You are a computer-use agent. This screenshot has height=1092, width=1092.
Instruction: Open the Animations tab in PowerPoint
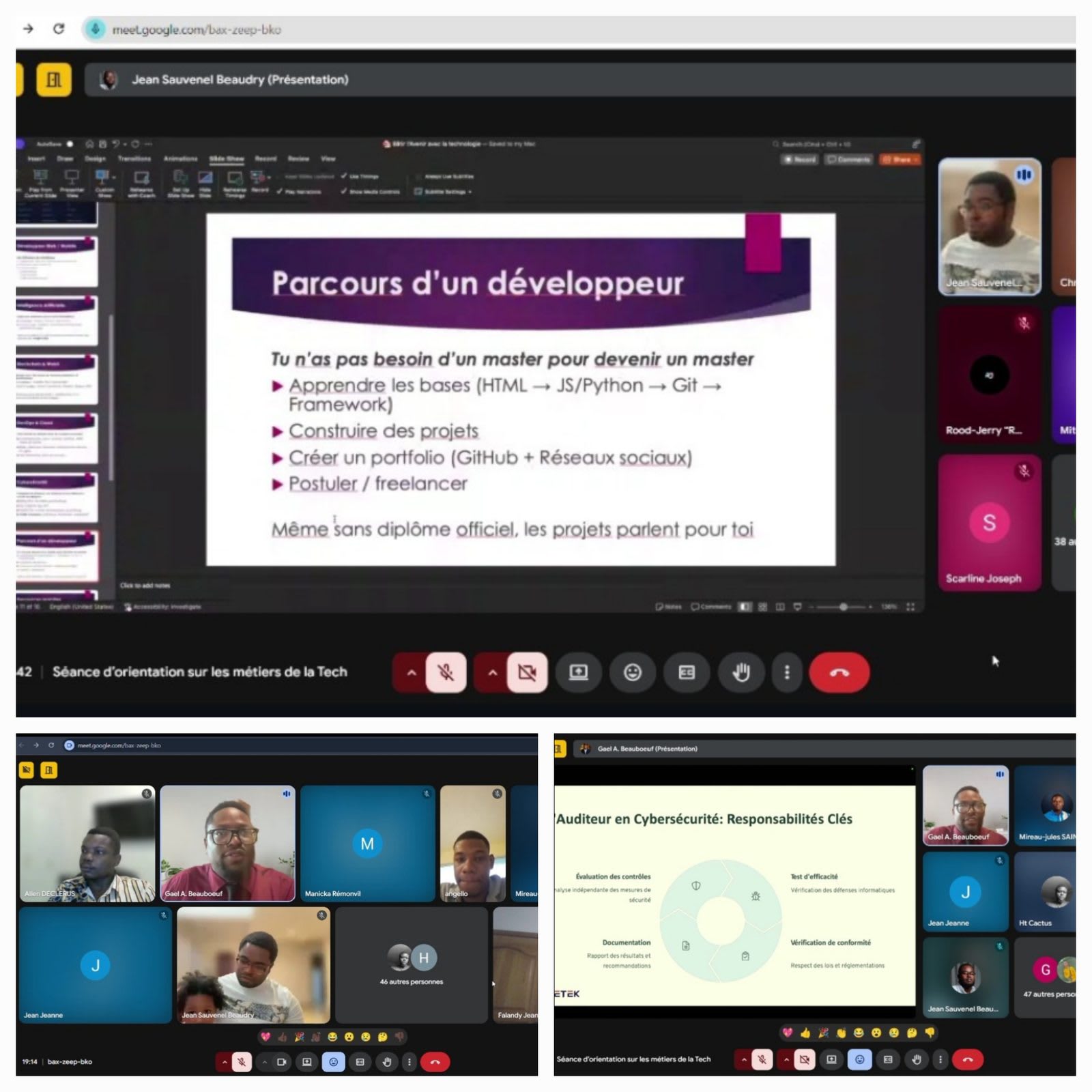[180, 158]
